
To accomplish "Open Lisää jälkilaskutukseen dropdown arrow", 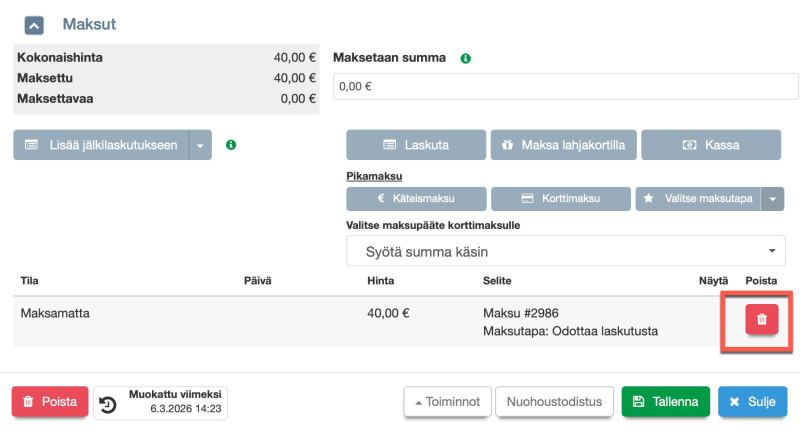I will coord(200,145).
